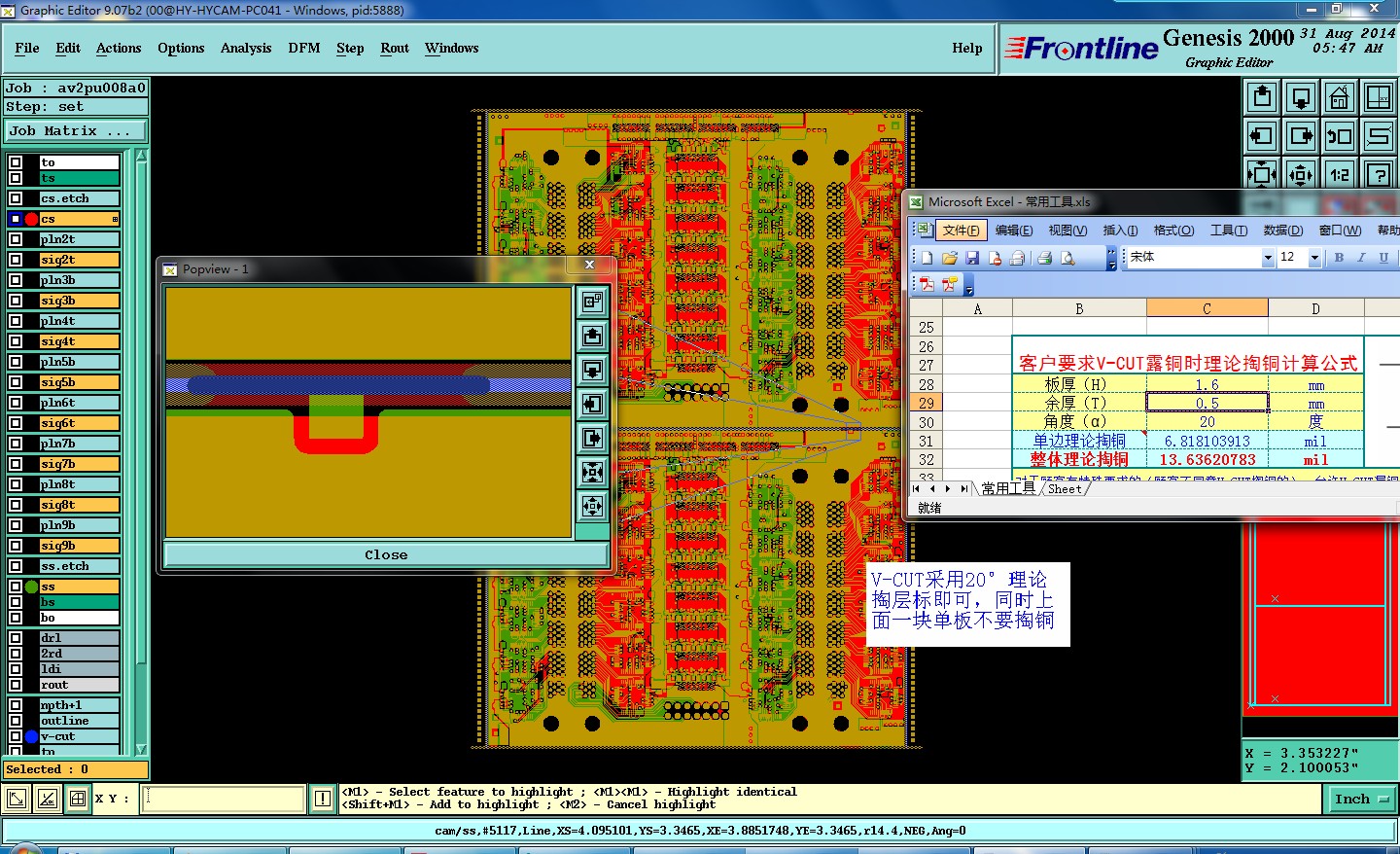Pan view up in main editor toolbar
This screenshot has height=854, width=1400.
coord(1262,97)
